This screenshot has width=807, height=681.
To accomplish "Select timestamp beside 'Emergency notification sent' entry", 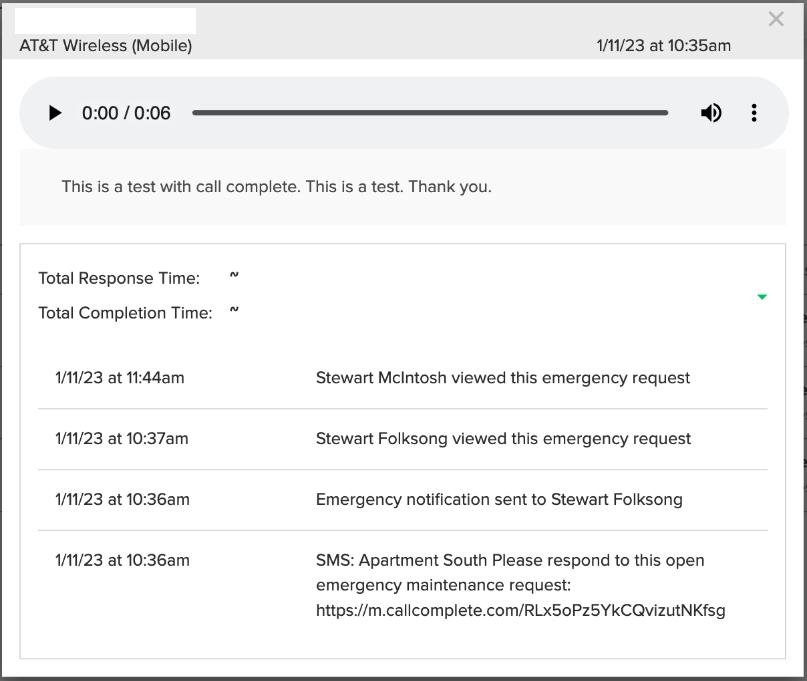I will click(x=122, y=499).
